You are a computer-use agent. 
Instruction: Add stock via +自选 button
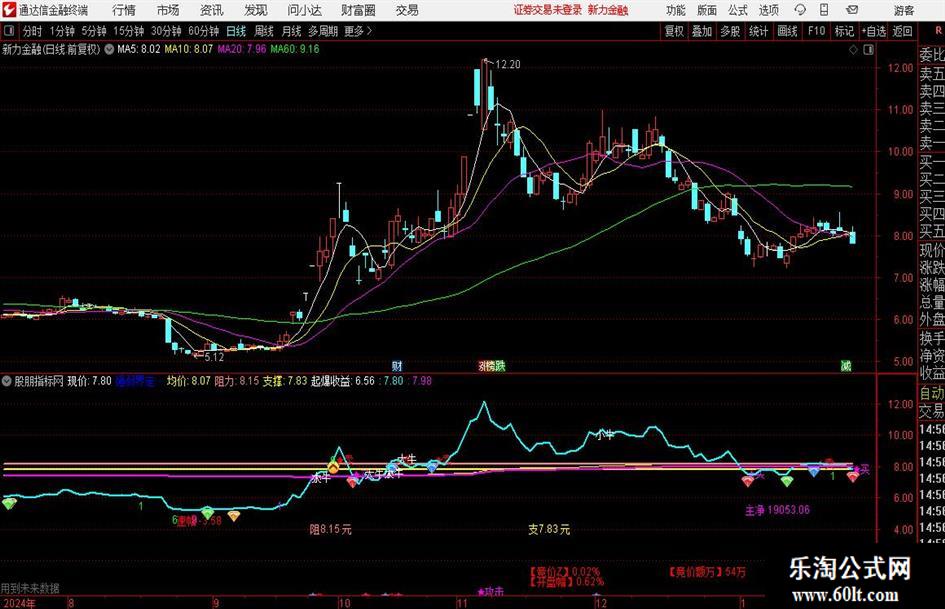(874, 31)
